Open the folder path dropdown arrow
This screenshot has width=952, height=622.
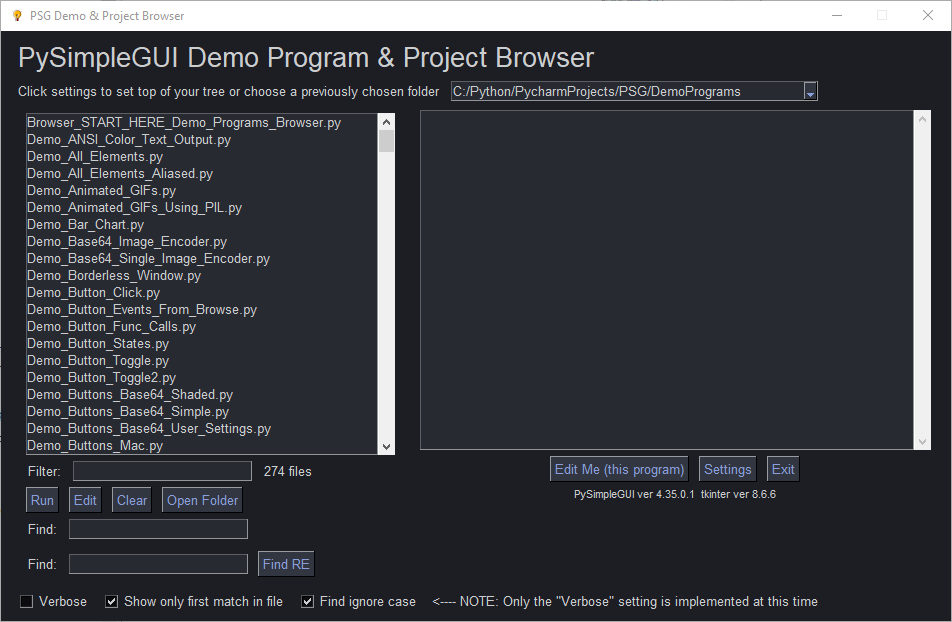coord(810,92)
